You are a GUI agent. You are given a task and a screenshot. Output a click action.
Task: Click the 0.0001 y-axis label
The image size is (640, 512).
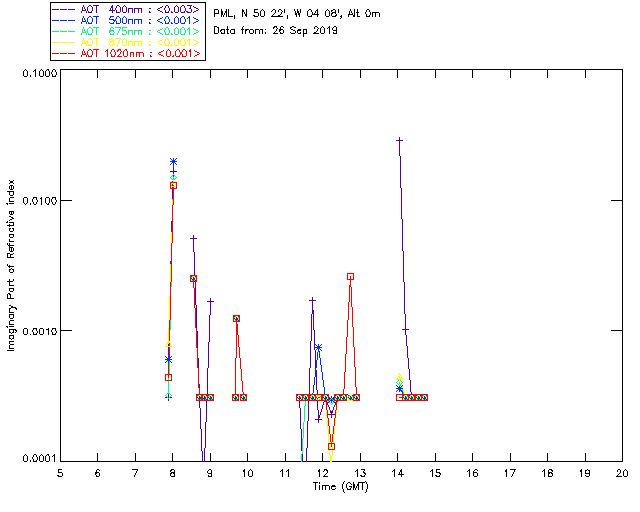pos(39,459)
